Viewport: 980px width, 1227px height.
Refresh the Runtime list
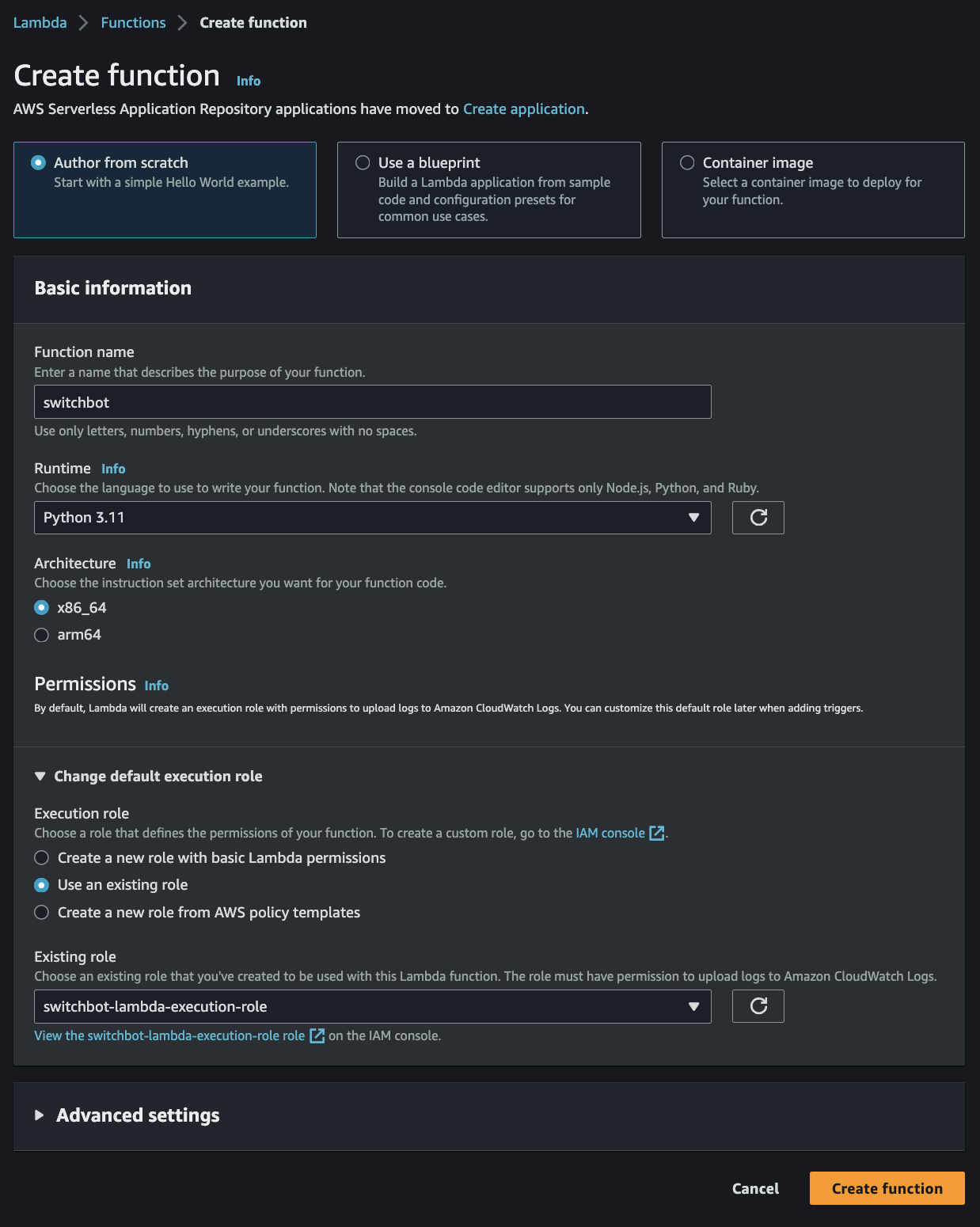tap(758, 517)
